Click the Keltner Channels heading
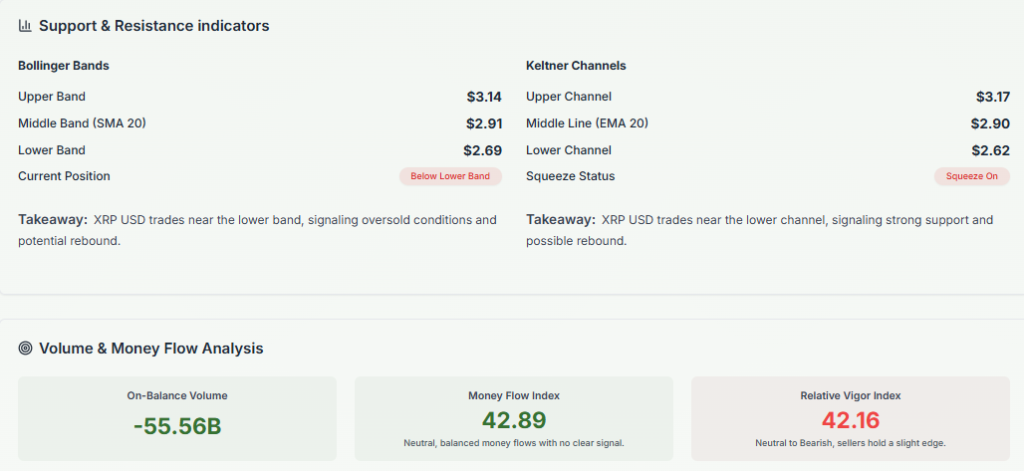Screen dimensions: 1024x471 point(576,66)
